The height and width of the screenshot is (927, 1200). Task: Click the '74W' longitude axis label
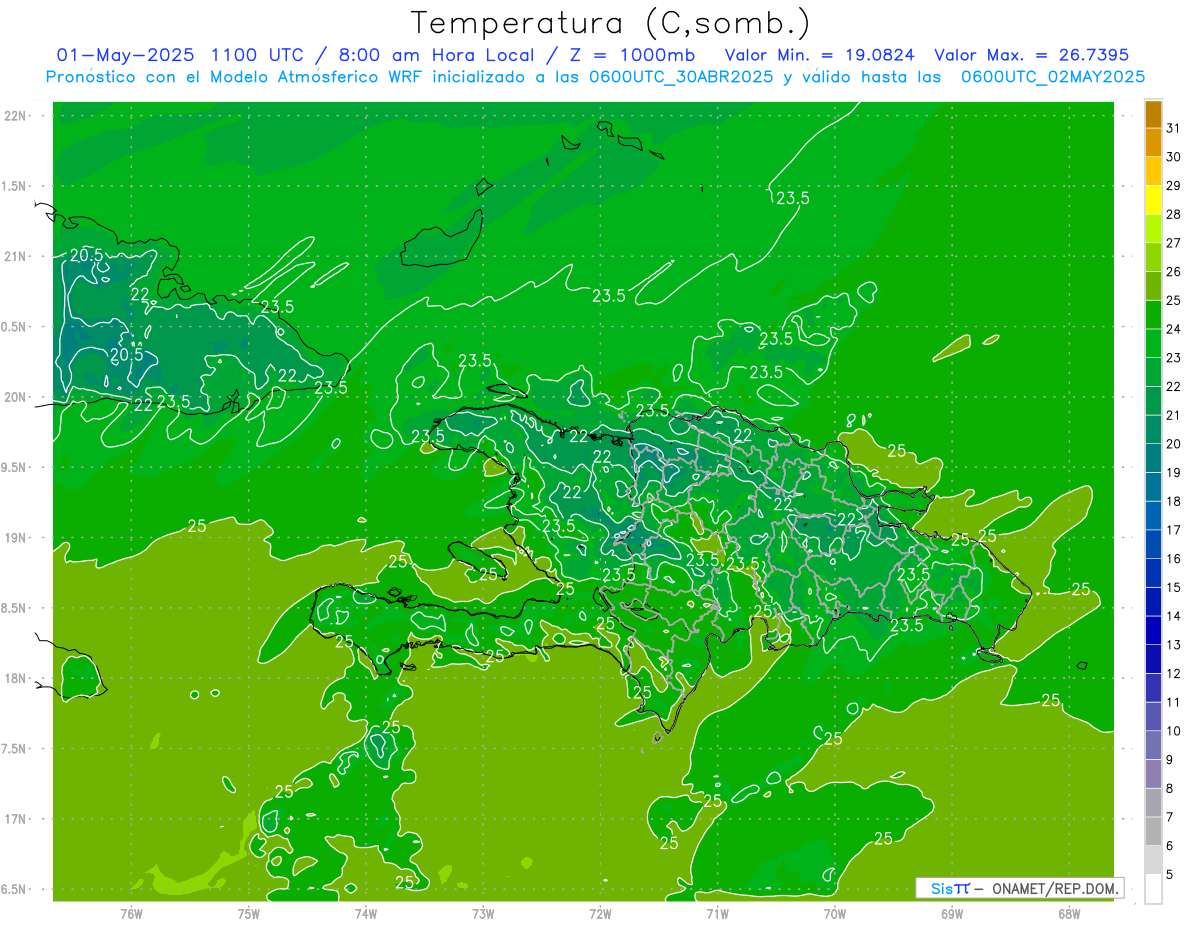366,913
